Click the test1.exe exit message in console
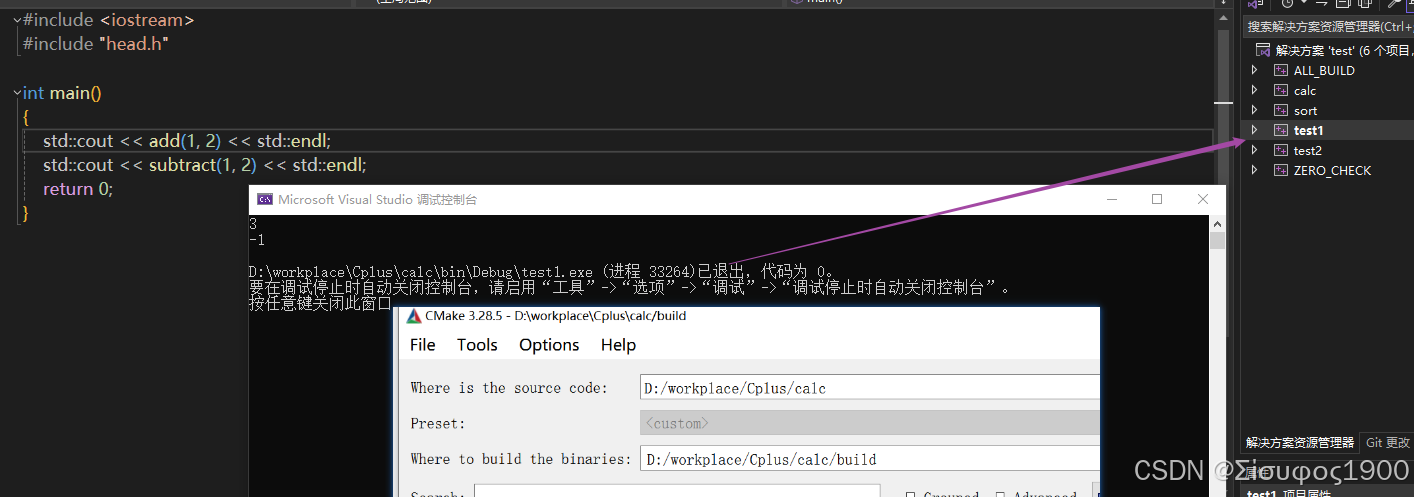This screenshot has height=497, width=1414. click(x=543, y=272)
